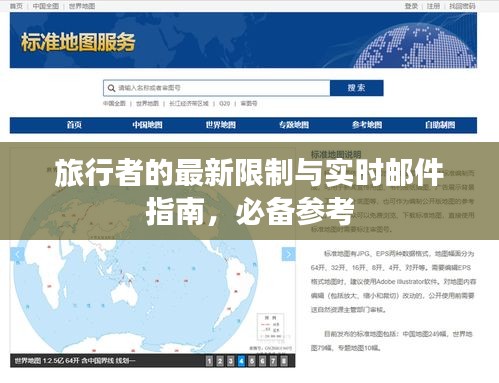The image size is (499, 383).
Task: Jump to carousel slide 8
Action: pyautogui.click(x=284, y=361)
